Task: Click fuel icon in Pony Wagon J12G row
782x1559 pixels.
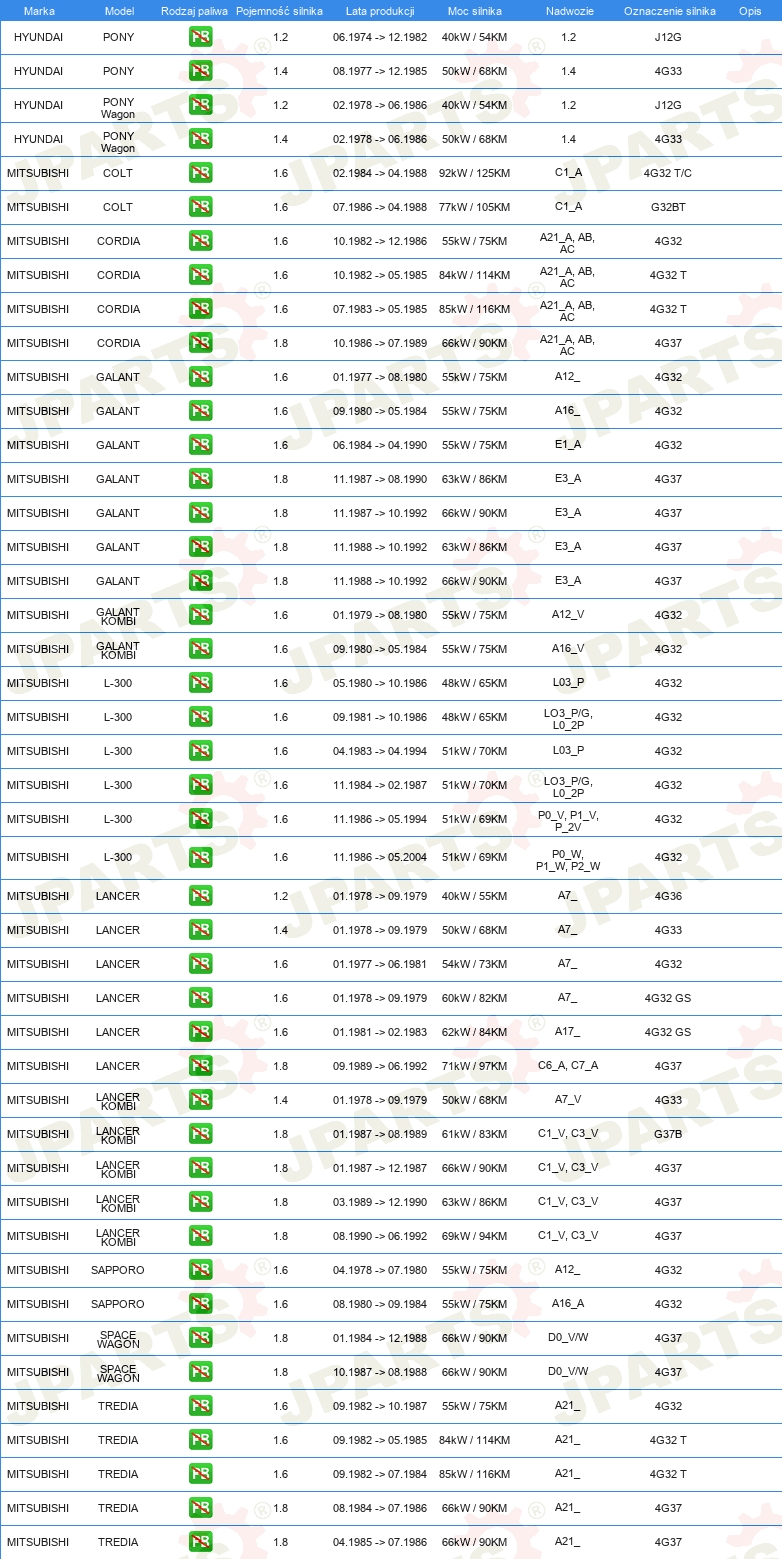Action: (200, 105)
